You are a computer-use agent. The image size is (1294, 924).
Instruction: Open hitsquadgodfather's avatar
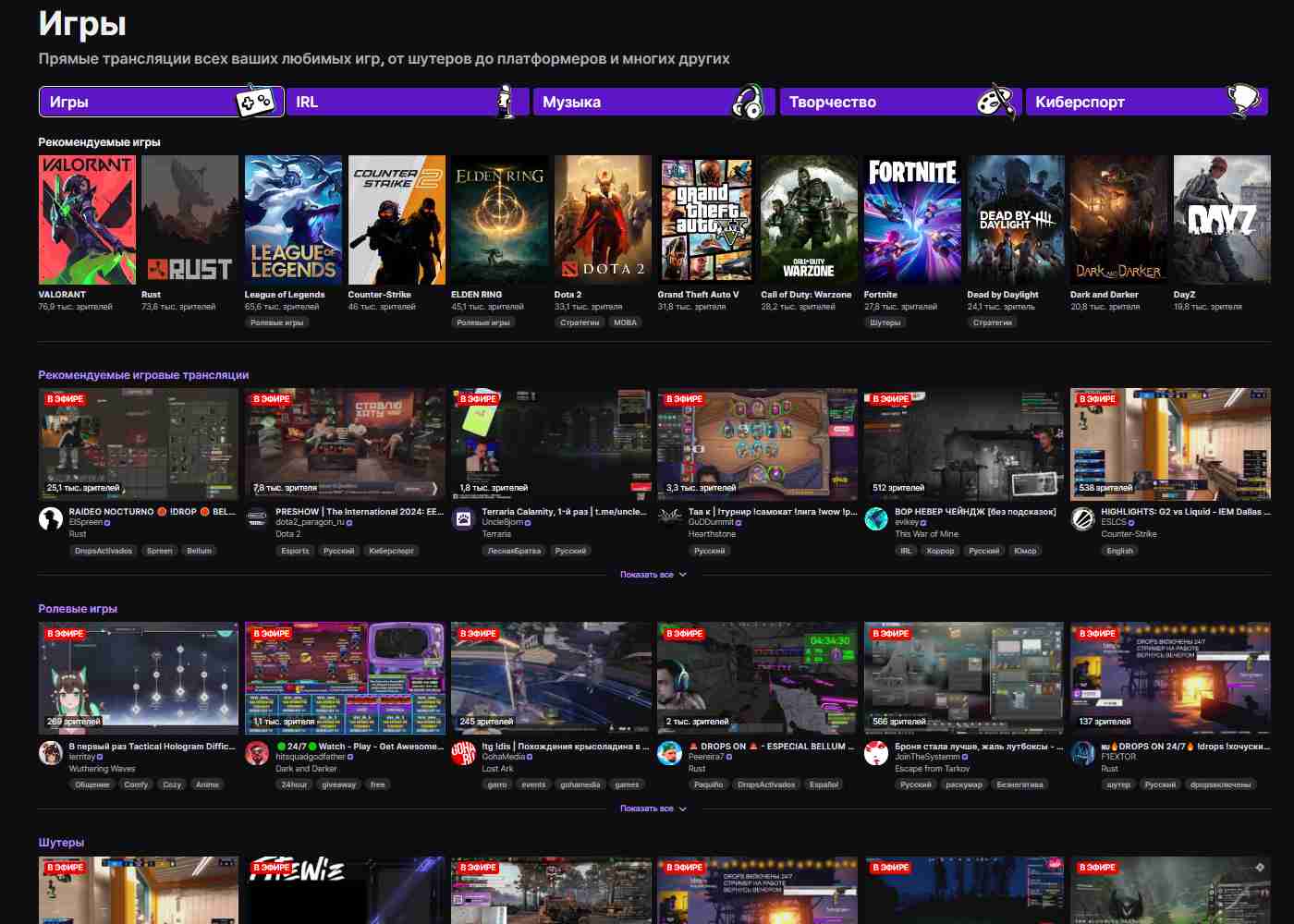coord(257,753)
